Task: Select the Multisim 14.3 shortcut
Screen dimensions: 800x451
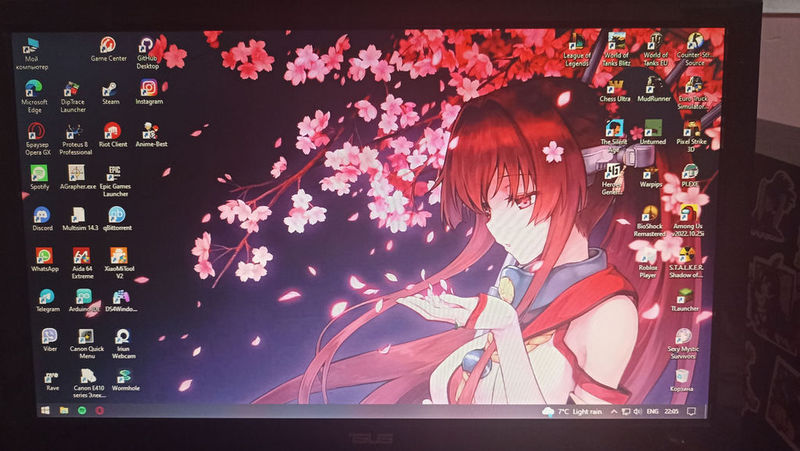Action: pos(80,219)
